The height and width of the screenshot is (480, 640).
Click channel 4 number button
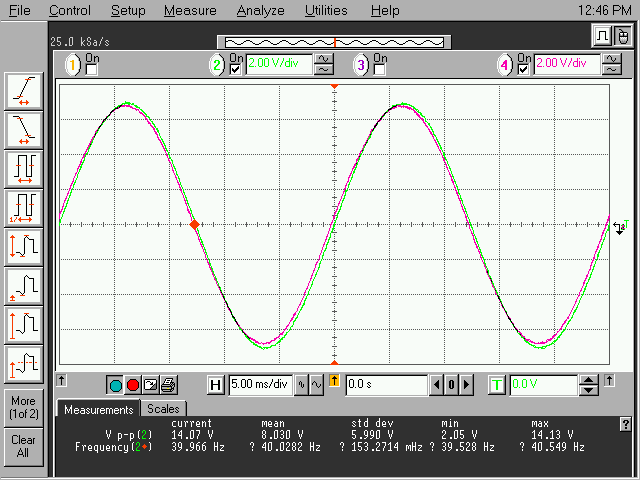tap(505, 65)
